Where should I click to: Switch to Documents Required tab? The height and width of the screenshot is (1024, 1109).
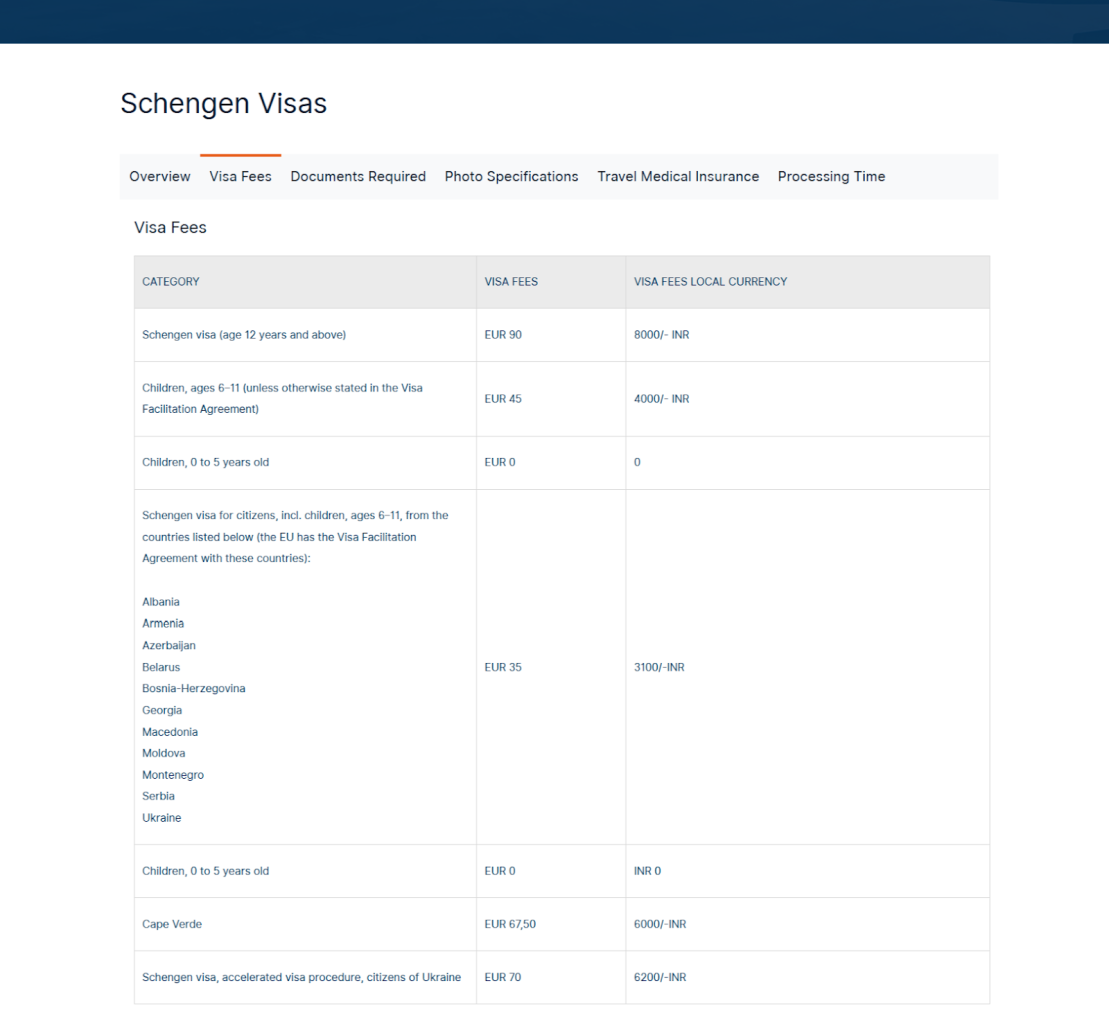point(358,177)
